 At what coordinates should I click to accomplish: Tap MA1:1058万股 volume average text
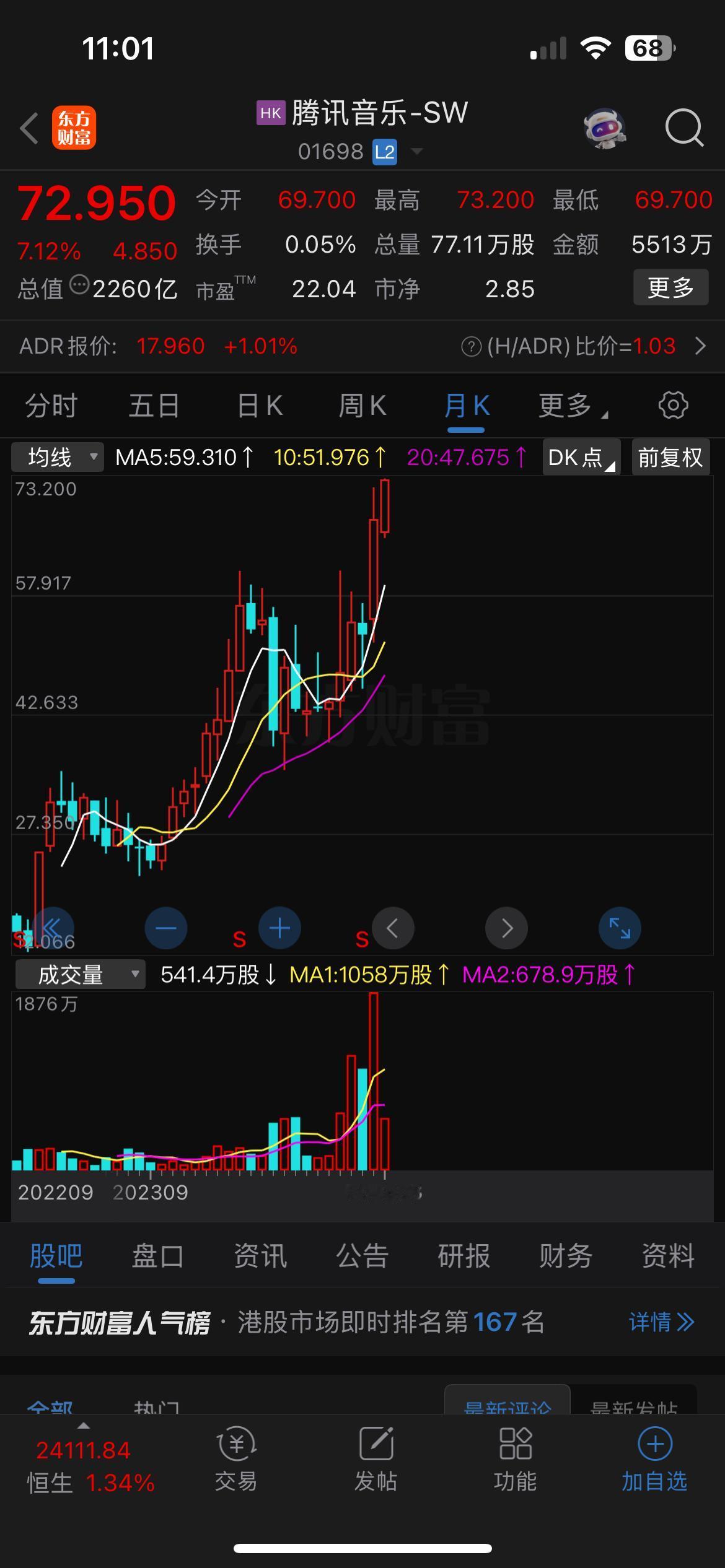[x=369, y=975]
